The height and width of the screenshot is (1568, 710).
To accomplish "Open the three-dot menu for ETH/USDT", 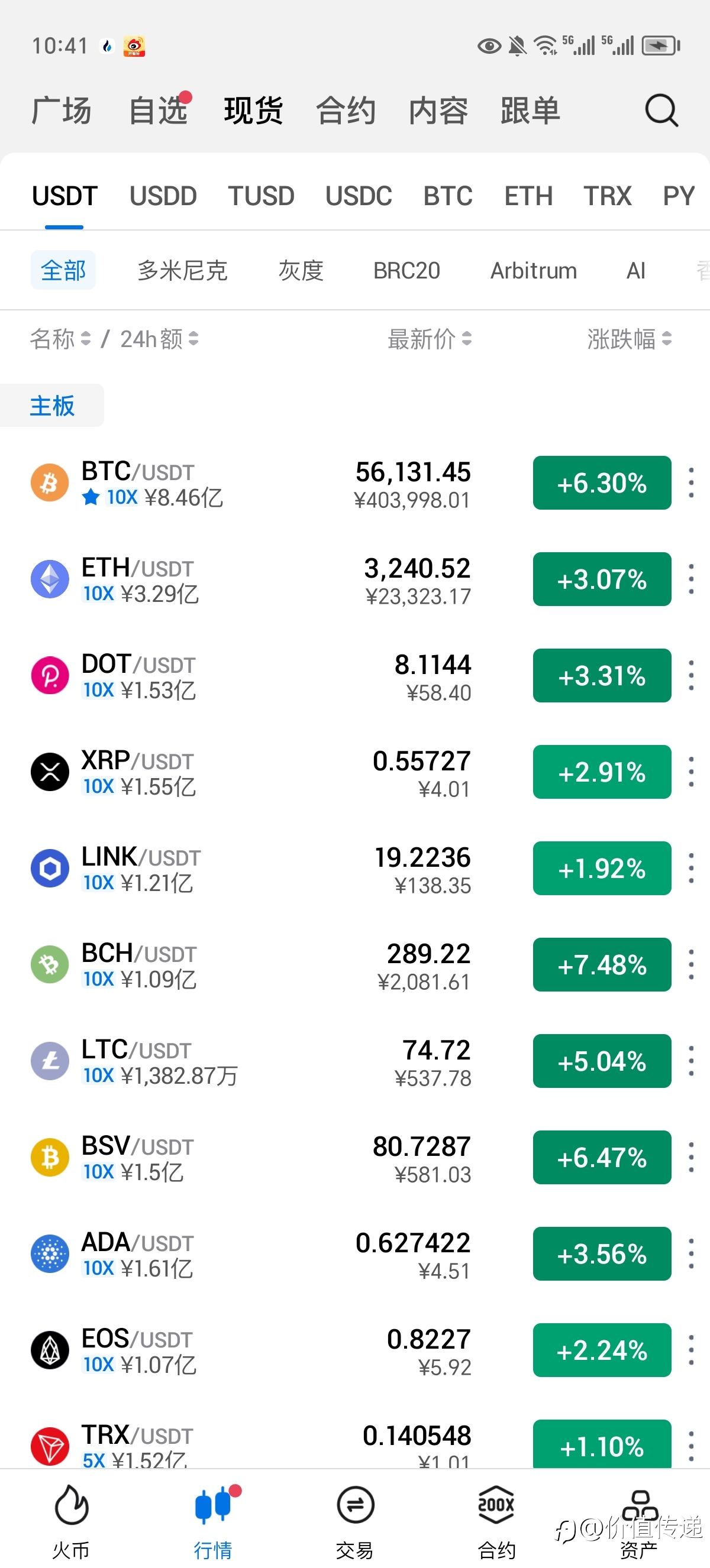I will pos(691,579).
